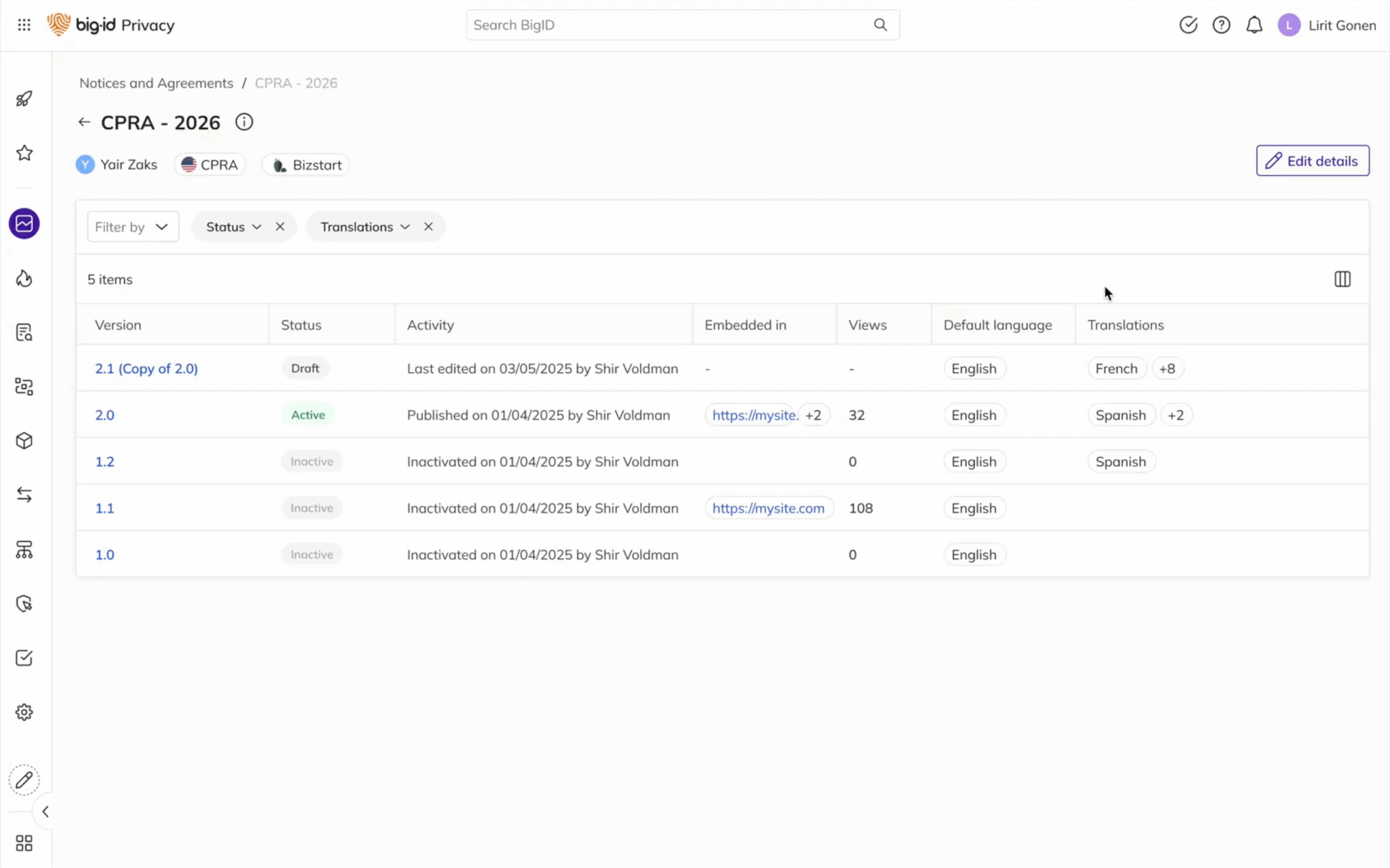Click the info icon beside CPRA - 2026 title

(x=244, y=122)
